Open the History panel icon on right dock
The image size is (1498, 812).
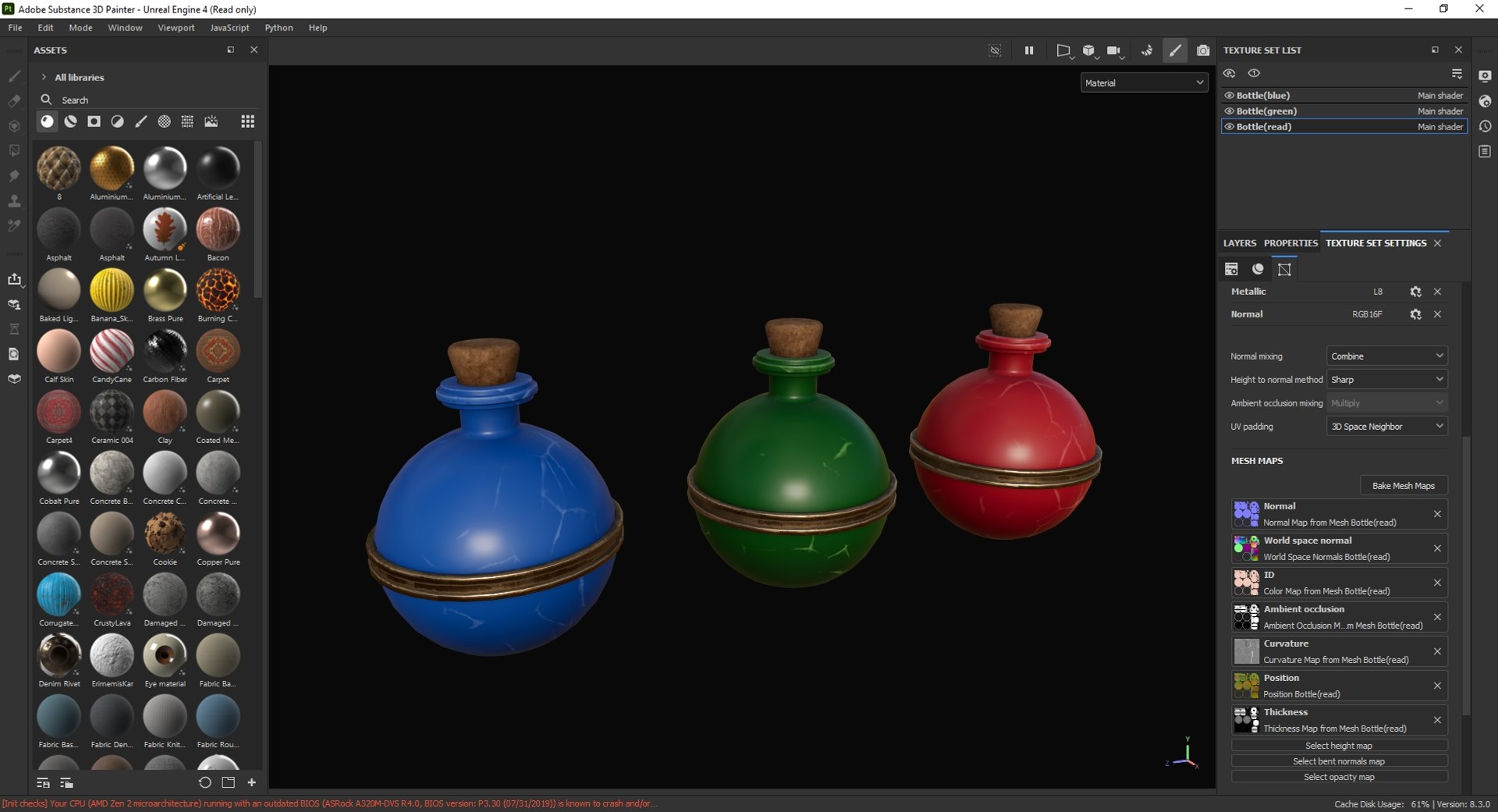pos(1485,126)
